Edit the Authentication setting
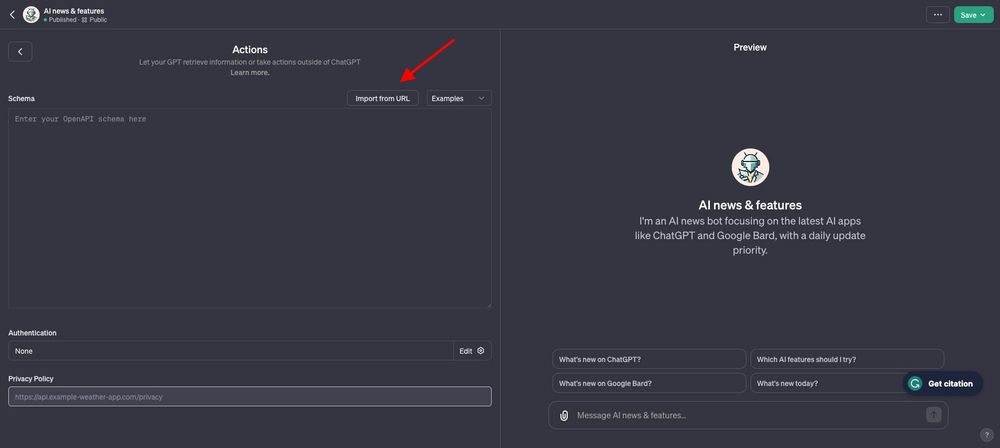This screenshot has width=1000, height=448. pyautogui.click(x=472, y=351)
